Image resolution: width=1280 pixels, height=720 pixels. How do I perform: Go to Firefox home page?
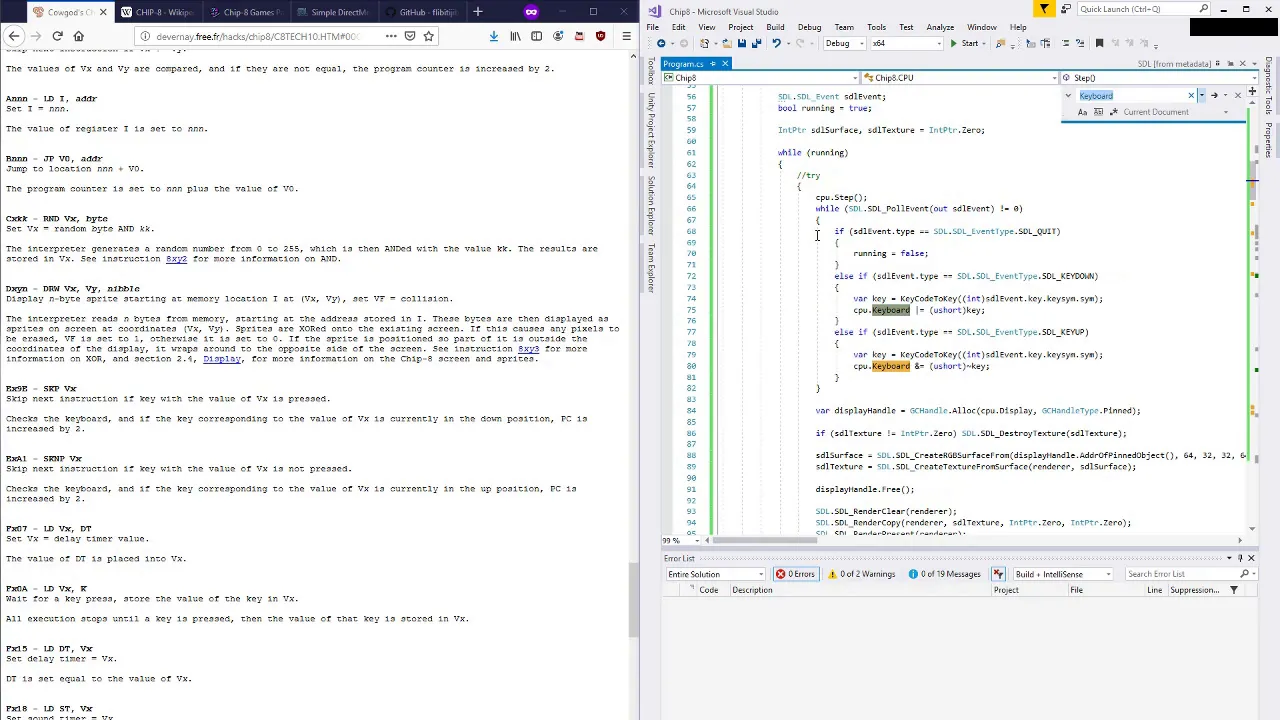coord(78,36)
